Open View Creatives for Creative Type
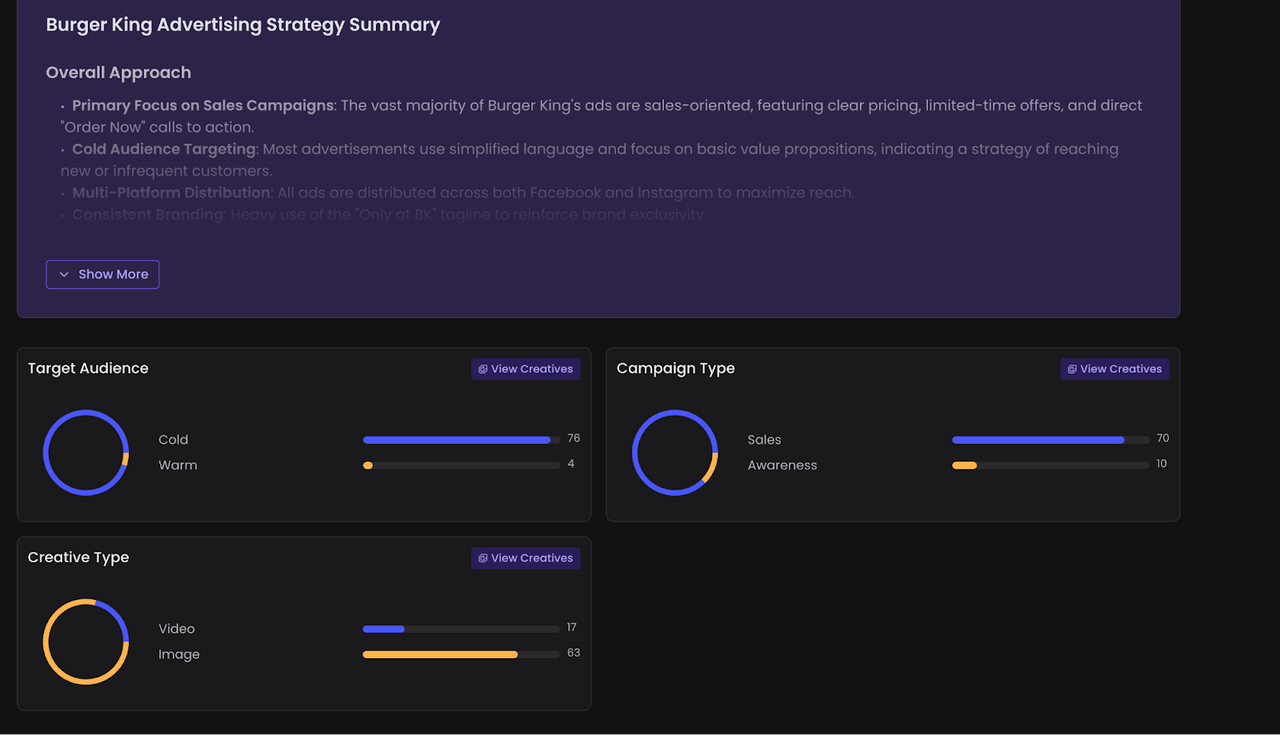Image resolution: width=1280 pixels, height=735 pixels. coord(525,558)
